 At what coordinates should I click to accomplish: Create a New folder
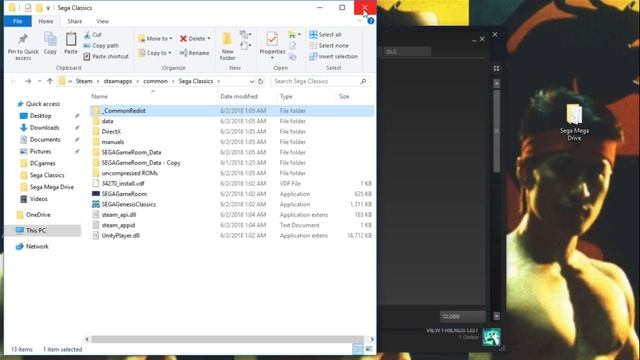pyautogui.click(x=227, y=46)
